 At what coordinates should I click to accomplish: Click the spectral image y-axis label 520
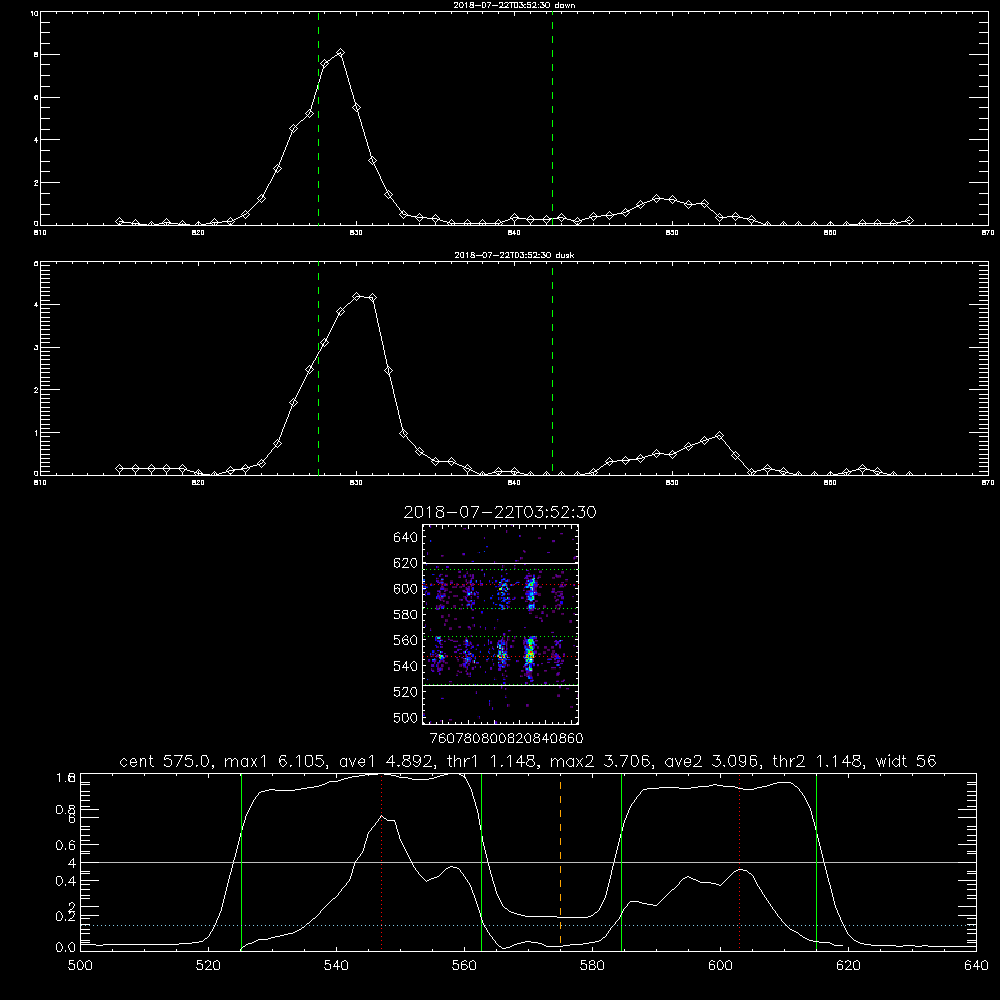pyautogui.click(x=405, y=692)
